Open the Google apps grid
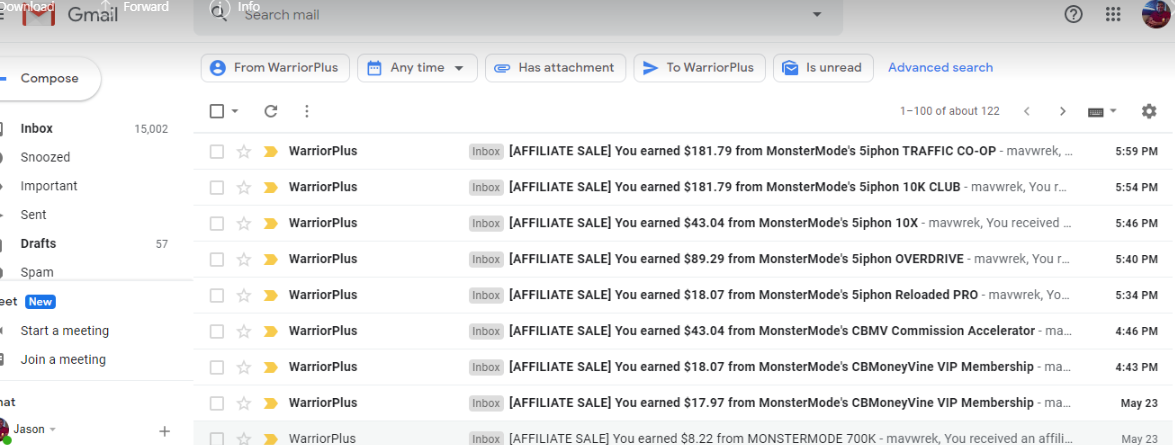Image resolution: width=1175 pixels, height=445 pixels. [1114, 14]
